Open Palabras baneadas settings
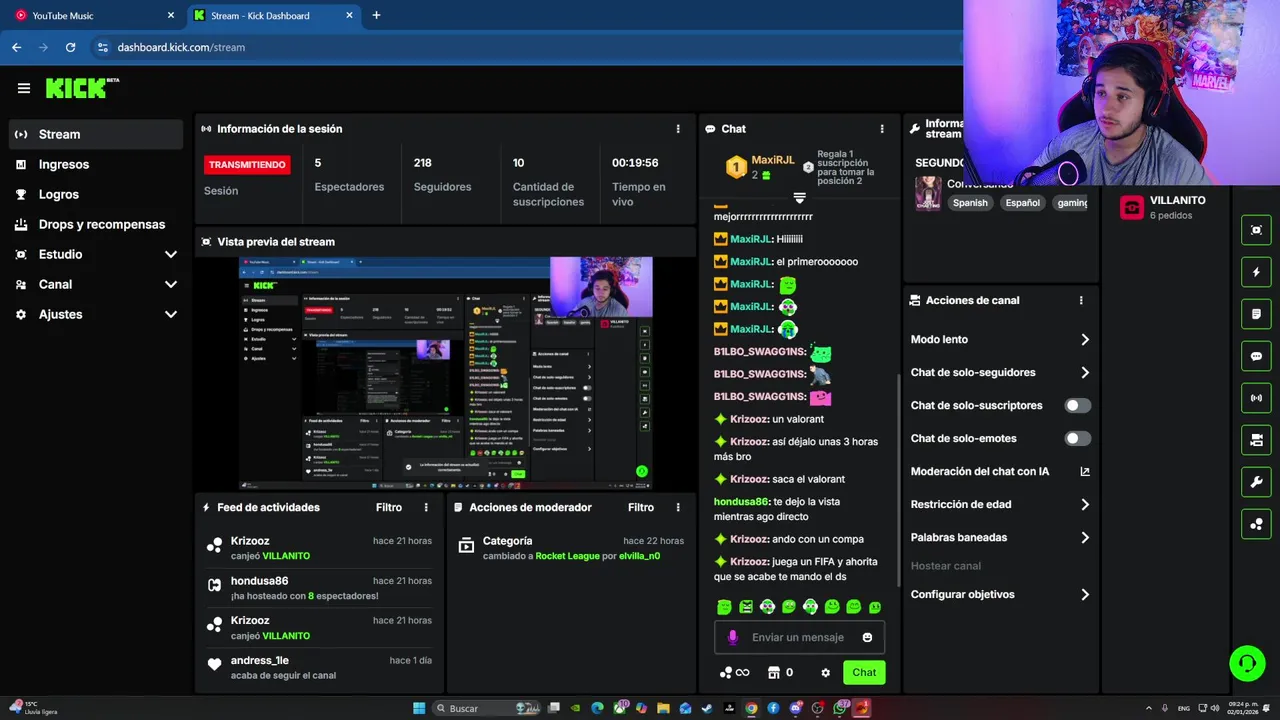Viewport: 1280px width, 720px height. 1000,538
